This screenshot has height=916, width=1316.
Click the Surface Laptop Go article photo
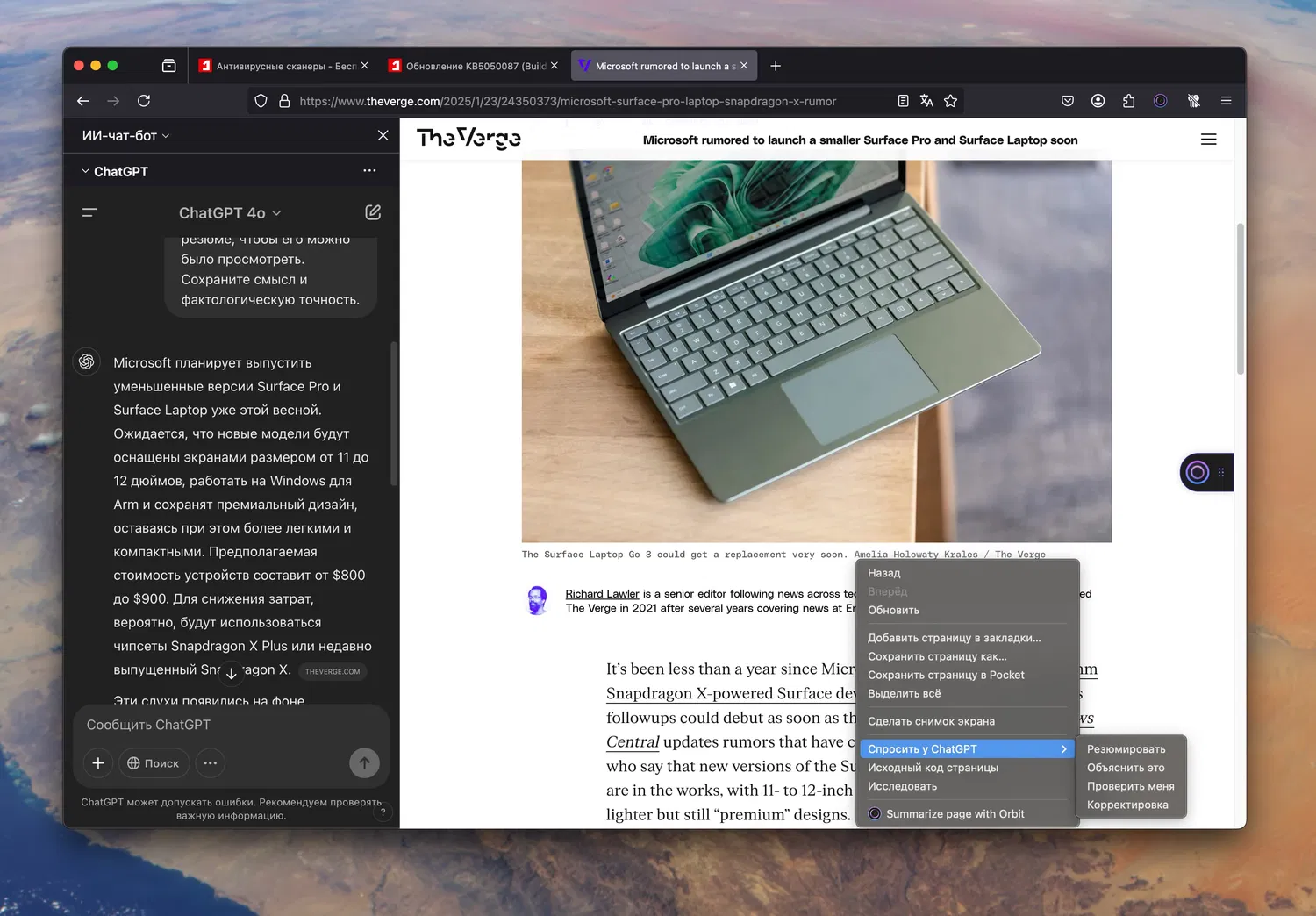pyautogui.click(x=817, y=351)
